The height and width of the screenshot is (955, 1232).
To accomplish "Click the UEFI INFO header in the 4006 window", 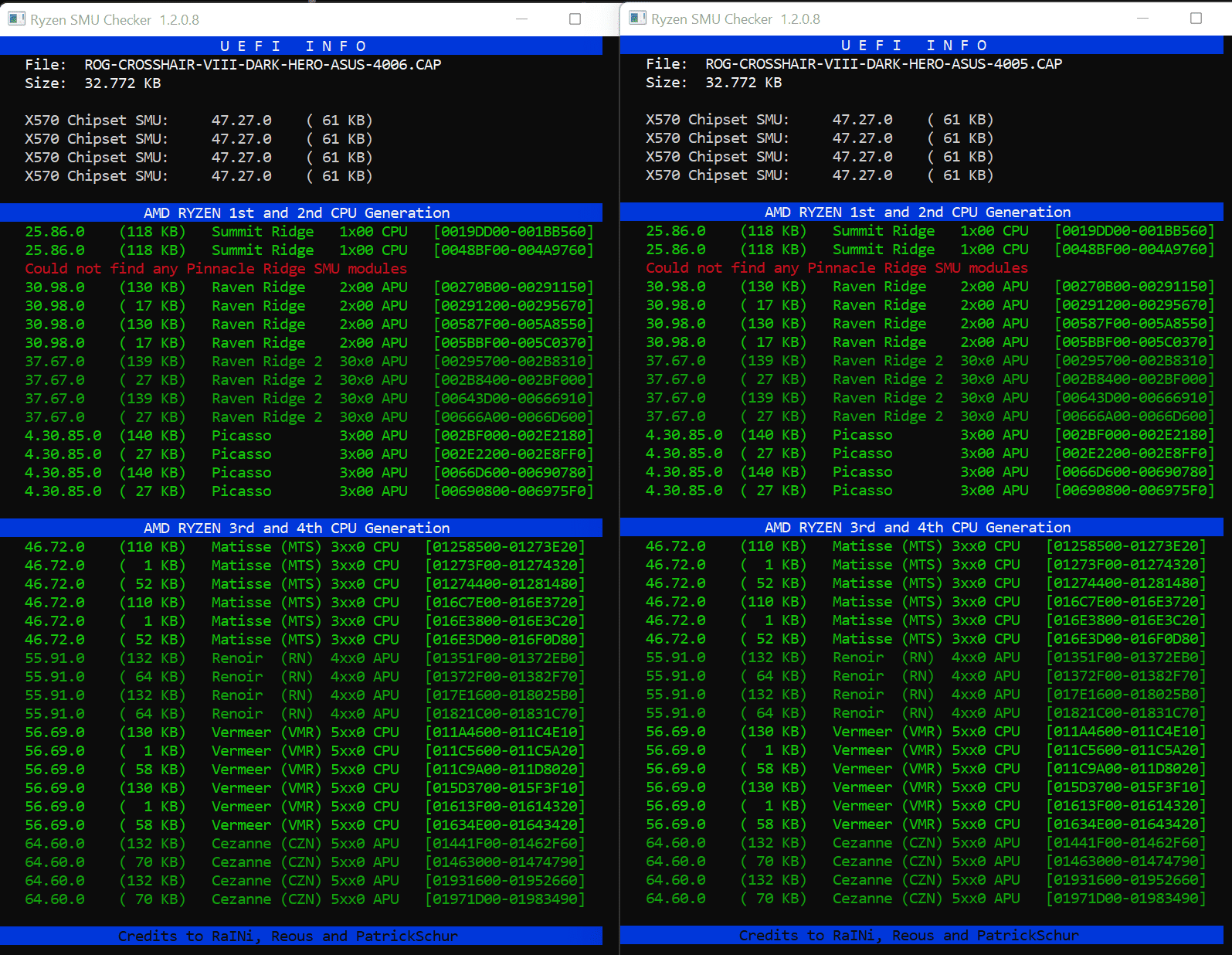I will point(301,46).
